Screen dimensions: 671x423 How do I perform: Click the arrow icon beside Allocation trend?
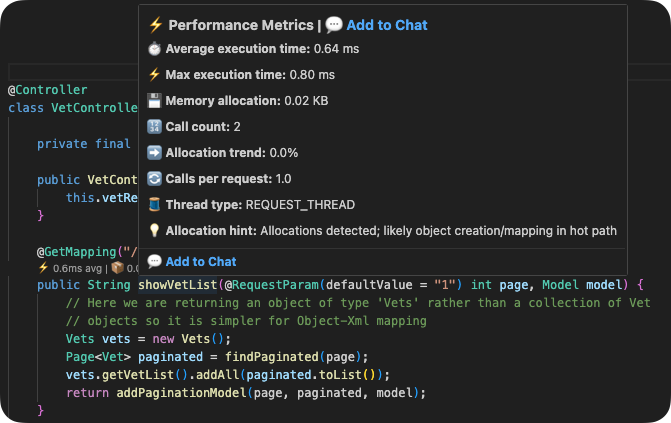154,153
